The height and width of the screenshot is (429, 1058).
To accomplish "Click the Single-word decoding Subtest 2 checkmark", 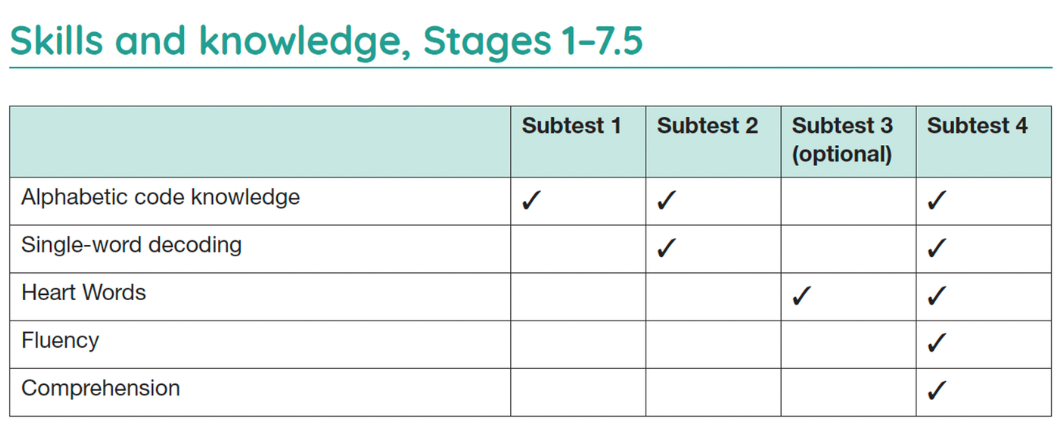I will coord(666,248).
